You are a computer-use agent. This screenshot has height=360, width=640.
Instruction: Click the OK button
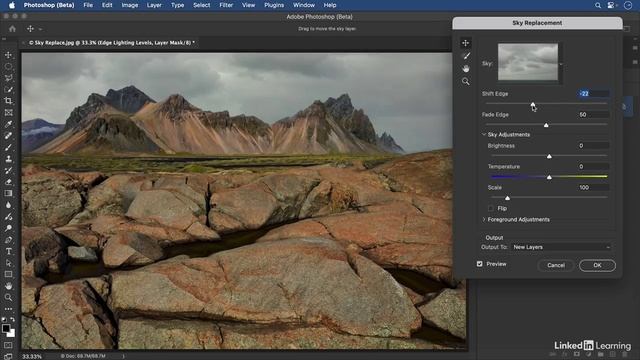point(597,265)
